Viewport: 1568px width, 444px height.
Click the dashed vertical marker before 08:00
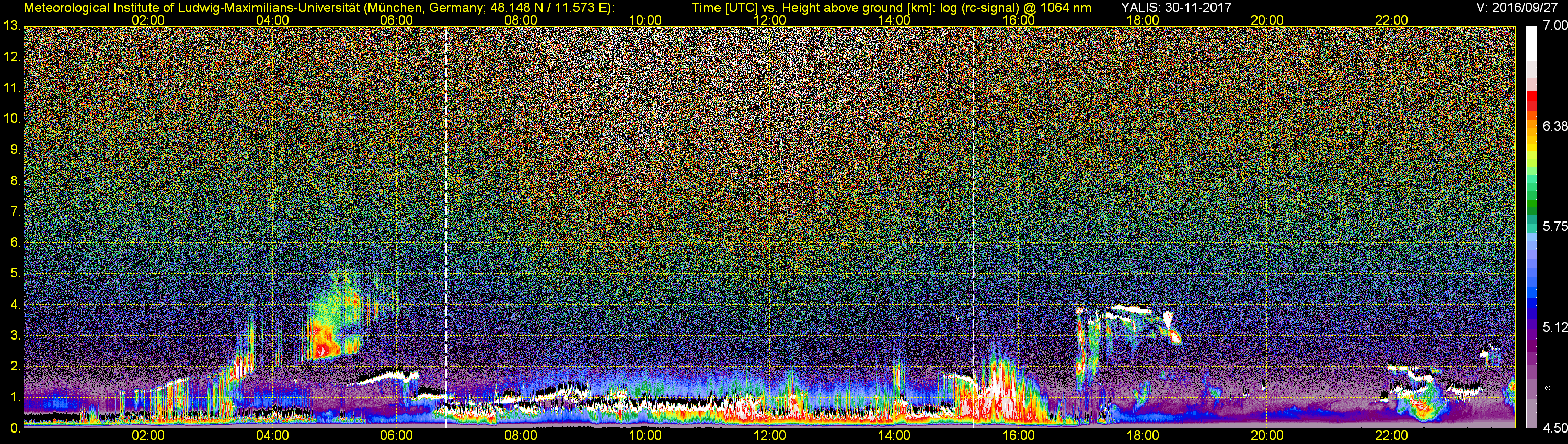(x=446, y=226)
